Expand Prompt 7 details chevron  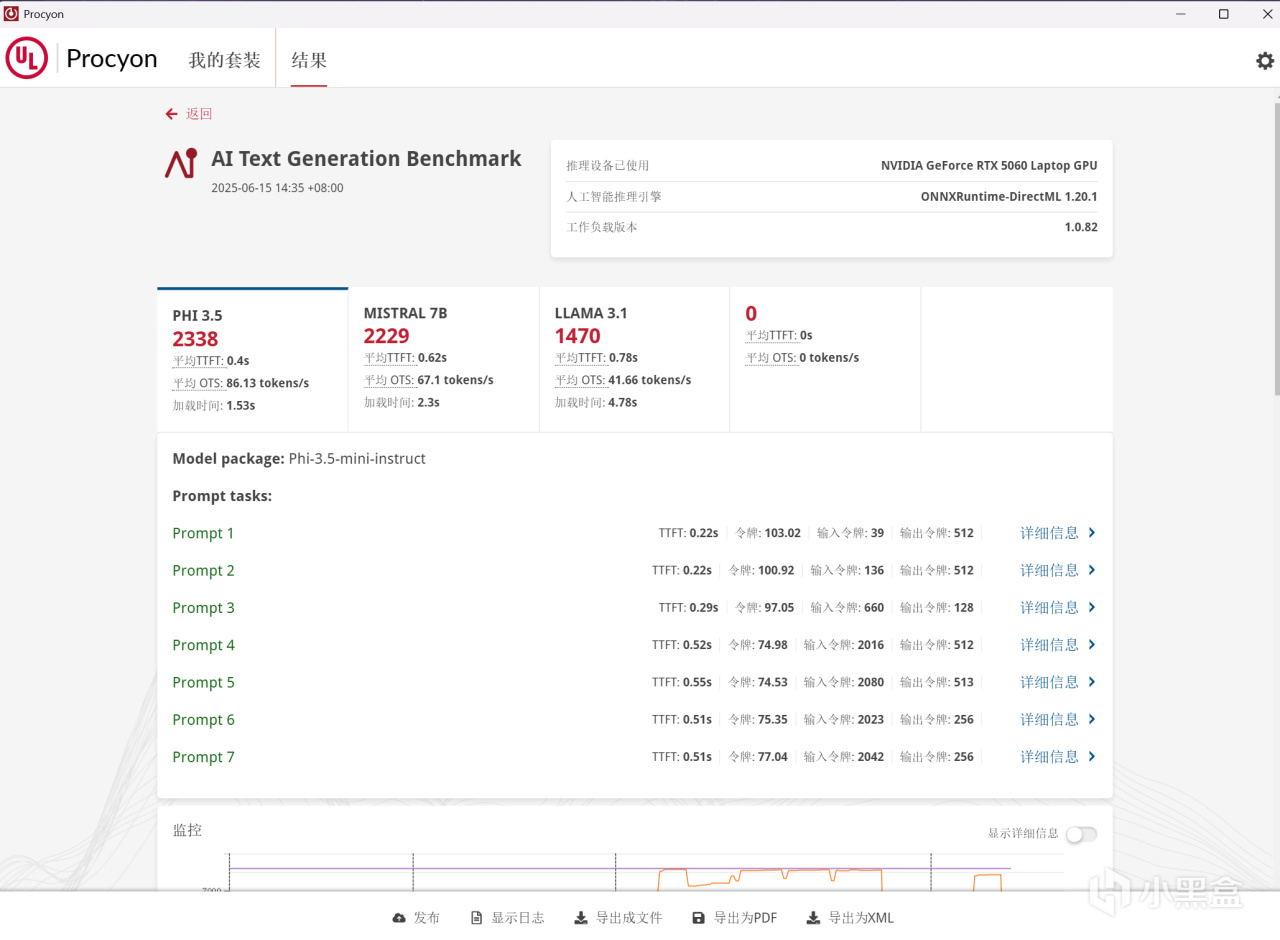coord(1092,757)
